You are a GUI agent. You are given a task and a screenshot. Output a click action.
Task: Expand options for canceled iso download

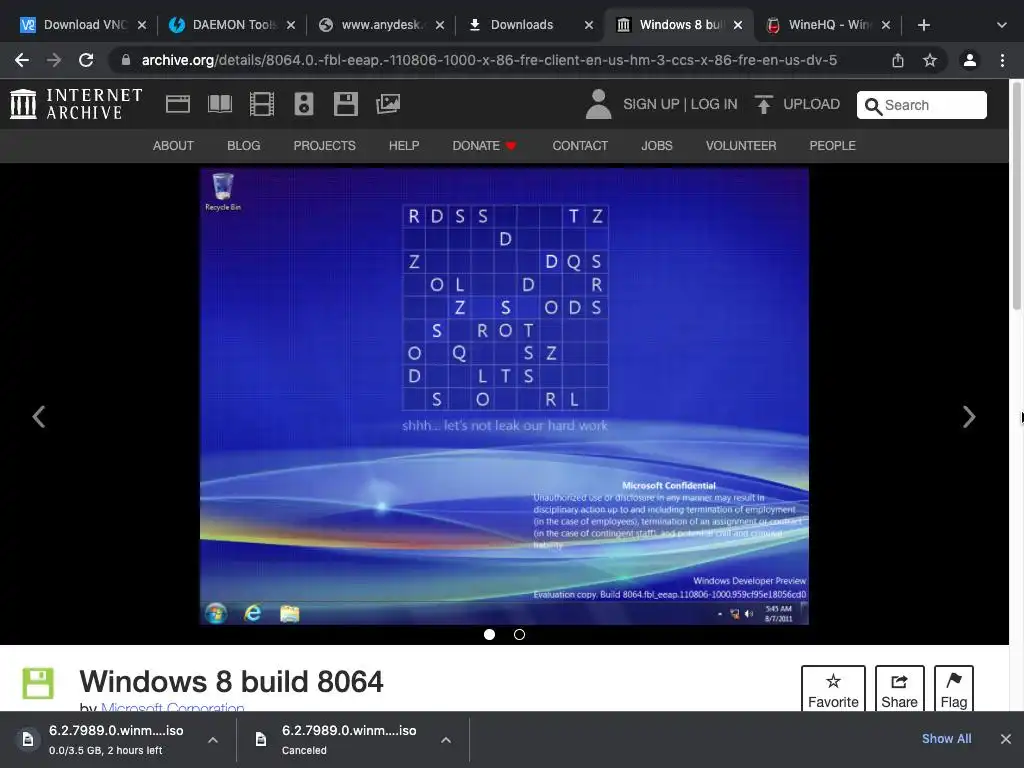coord(446,740)
